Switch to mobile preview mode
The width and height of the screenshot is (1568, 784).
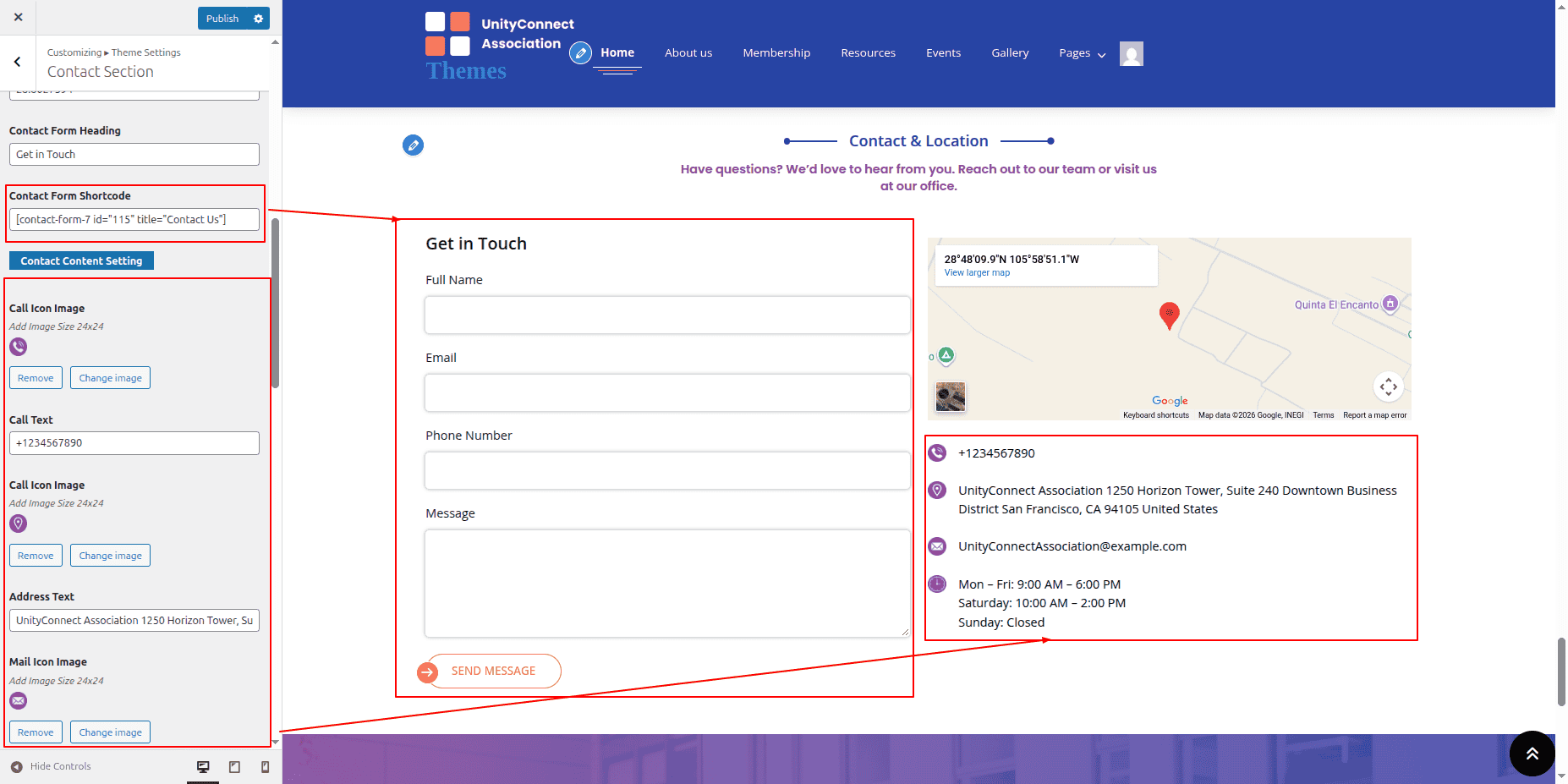point(265,766)
